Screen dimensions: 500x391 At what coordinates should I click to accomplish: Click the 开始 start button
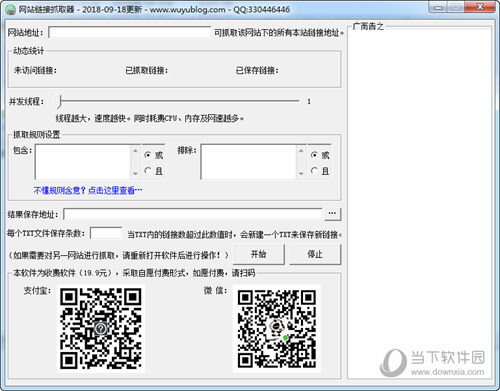[x=259, y=254]
